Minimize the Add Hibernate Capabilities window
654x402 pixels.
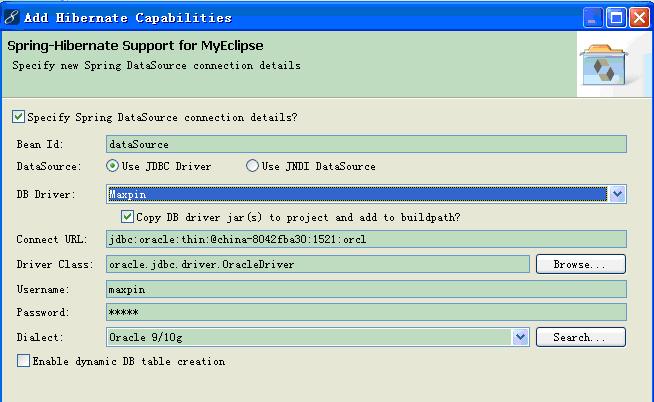coord(593,18)
